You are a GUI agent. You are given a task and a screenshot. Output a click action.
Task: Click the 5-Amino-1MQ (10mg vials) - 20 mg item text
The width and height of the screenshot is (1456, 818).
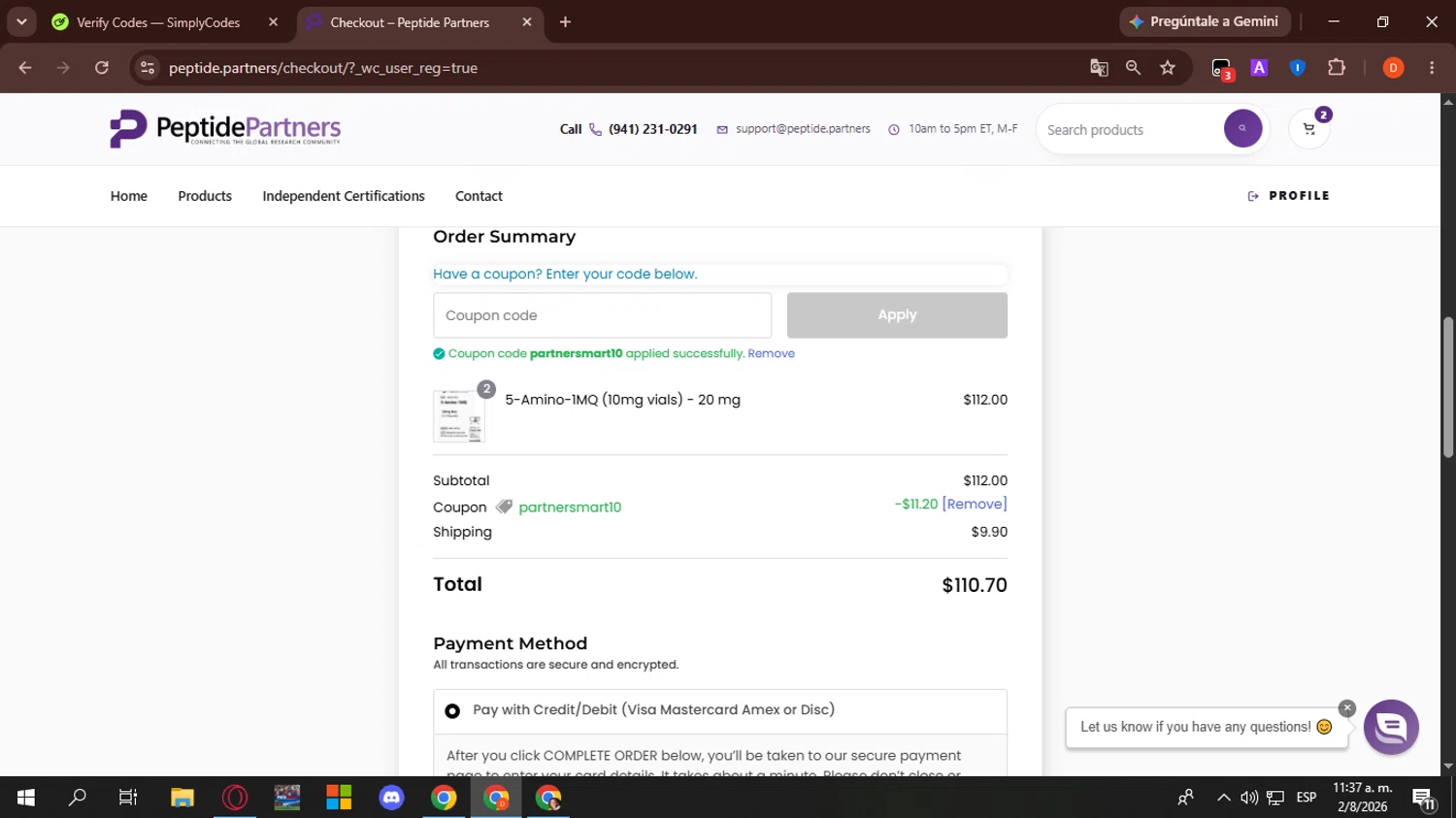pos(622,400)
